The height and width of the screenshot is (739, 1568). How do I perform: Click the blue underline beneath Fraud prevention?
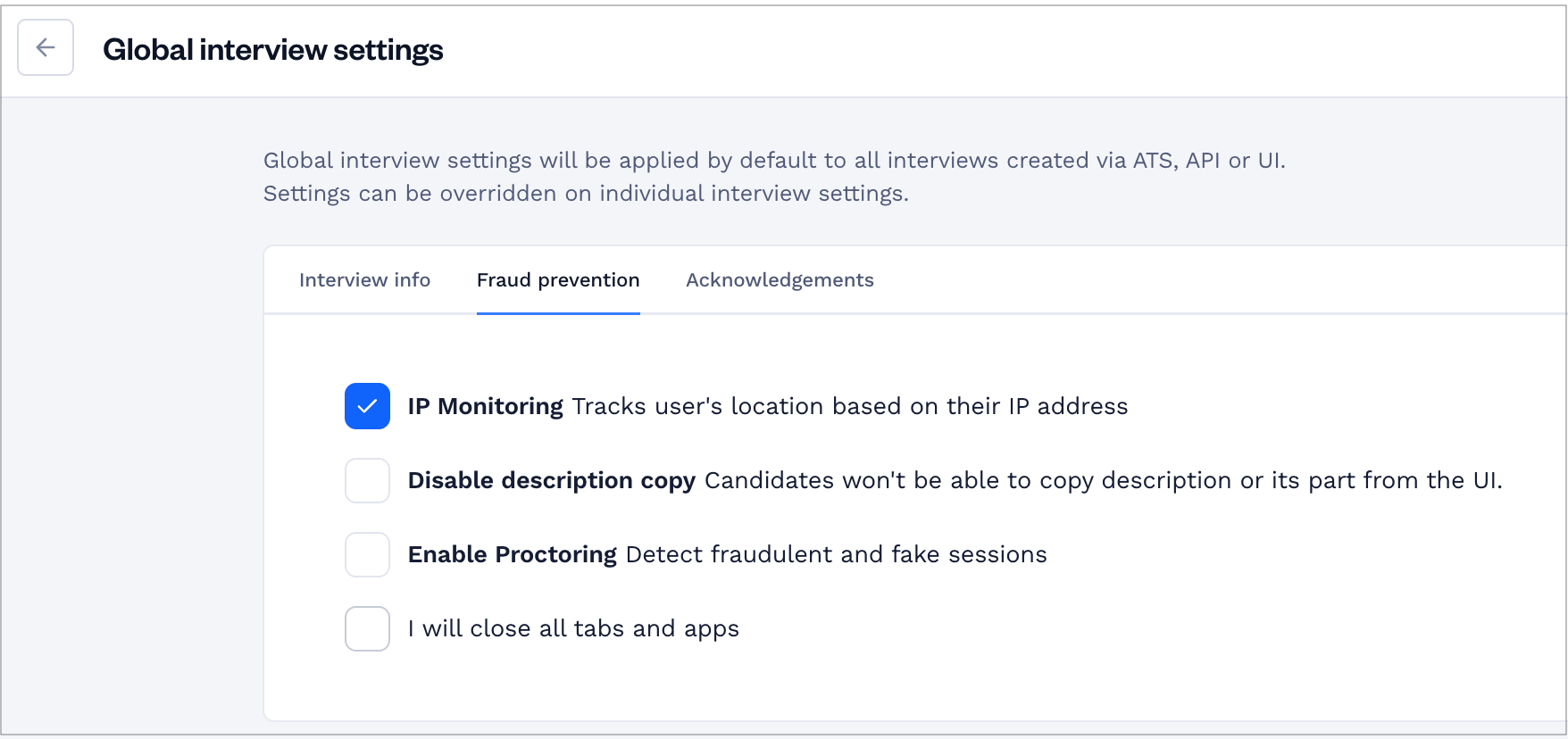click(558, 313)
